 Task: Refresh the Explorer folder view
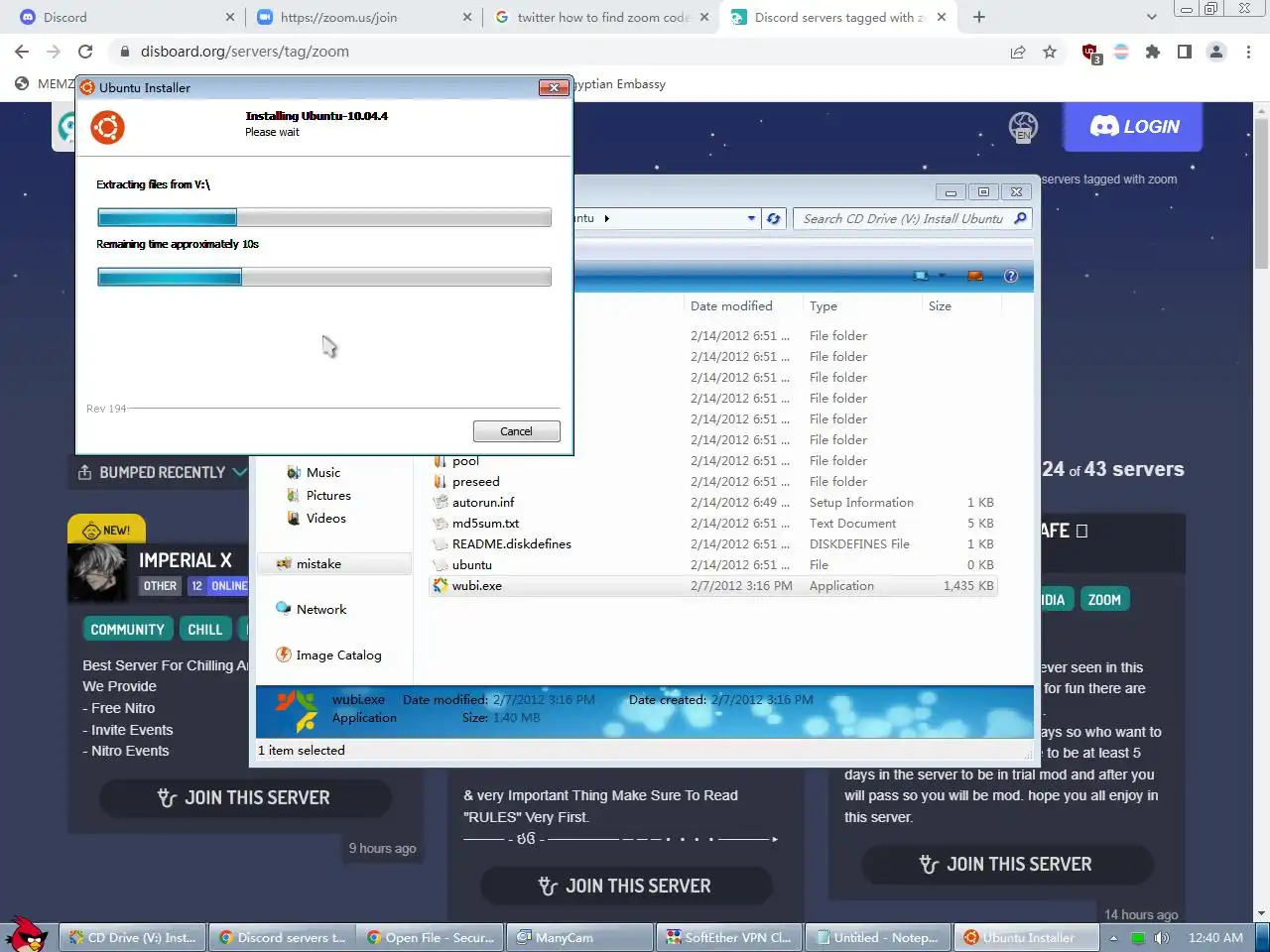774,218
